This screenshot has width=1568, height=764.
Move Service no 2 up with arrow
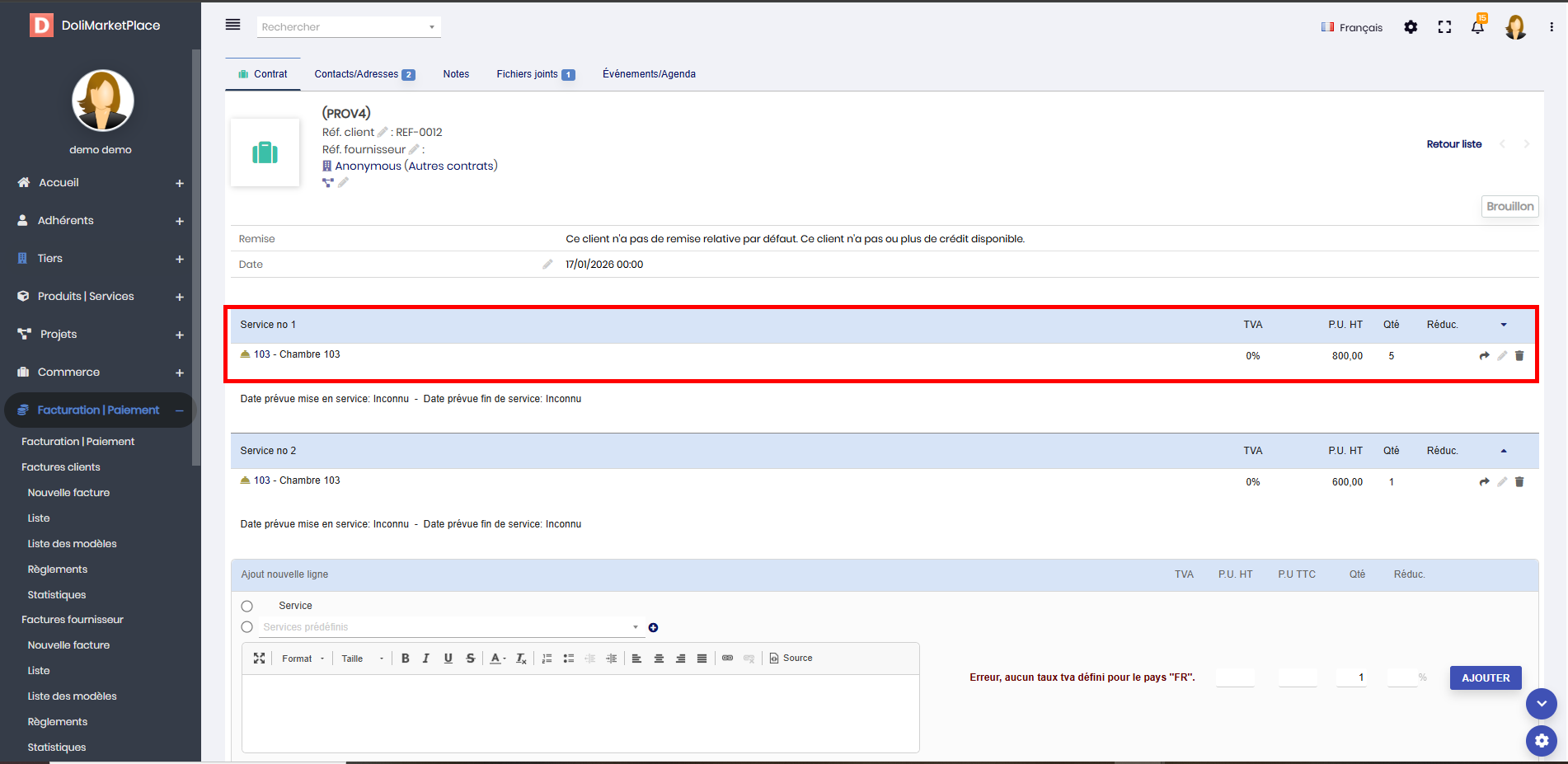point(1504,451)
